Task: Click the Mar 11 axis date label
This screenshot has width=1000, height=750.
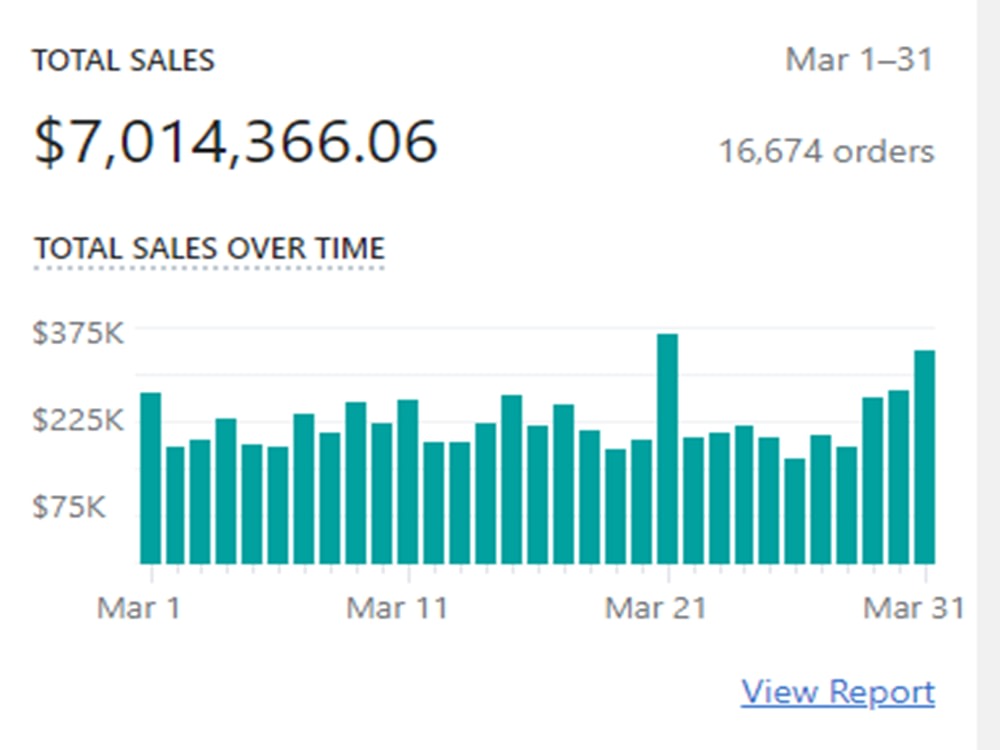Action: pyautogui.click(x=397, y=608)
